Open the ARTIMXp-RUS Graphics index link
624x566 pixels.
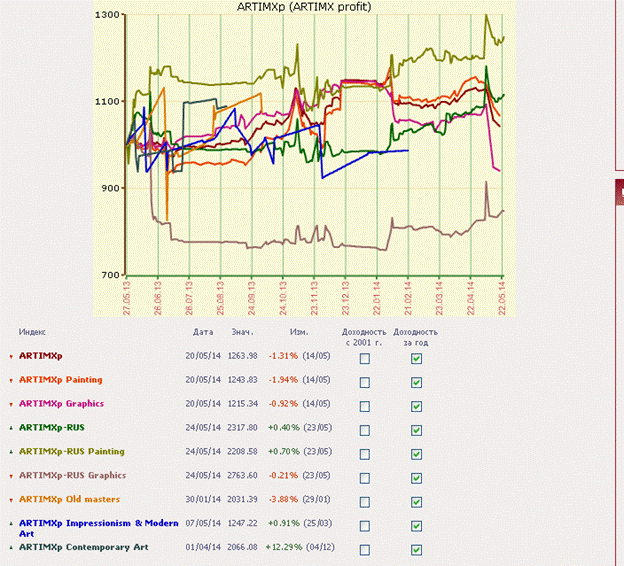click(x=72, y=475)
